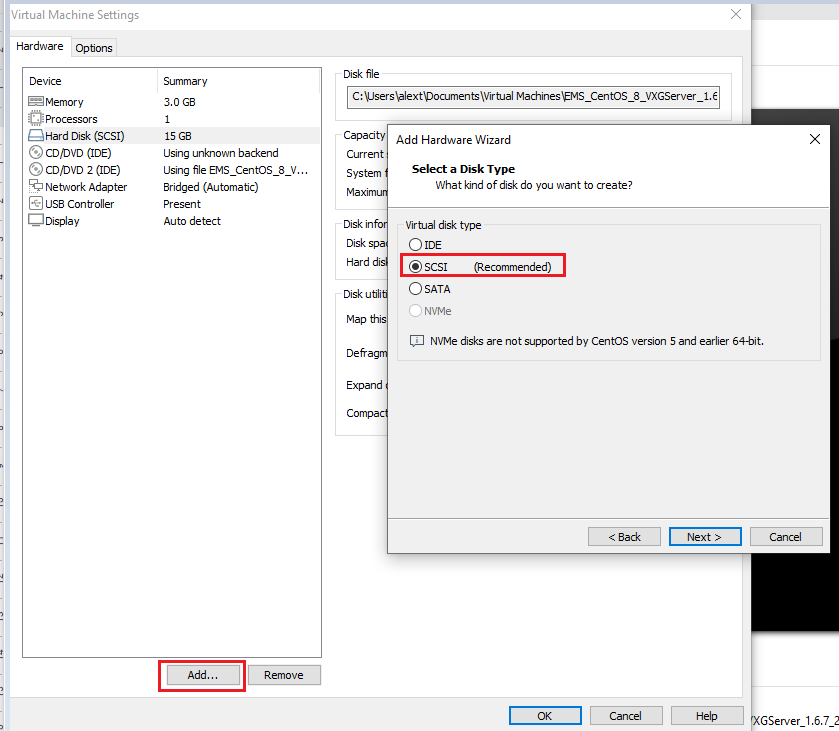This screenshot has width=839, height=731.
Task: Cancel the Add Hardware Wizard
Action: tap(785, 537)
